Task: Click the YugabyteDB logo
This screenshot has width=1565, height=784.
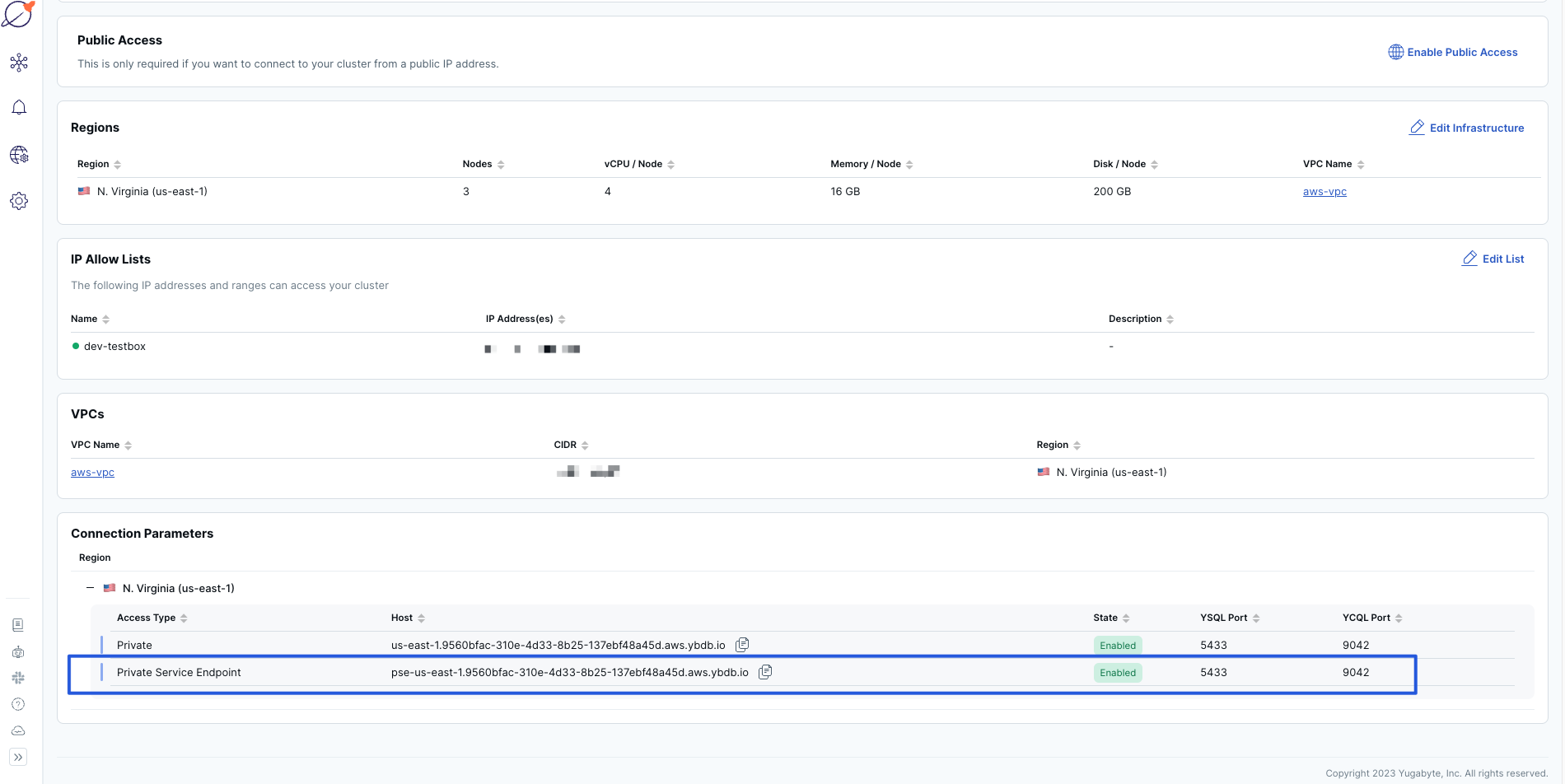Action: point(18,14)
